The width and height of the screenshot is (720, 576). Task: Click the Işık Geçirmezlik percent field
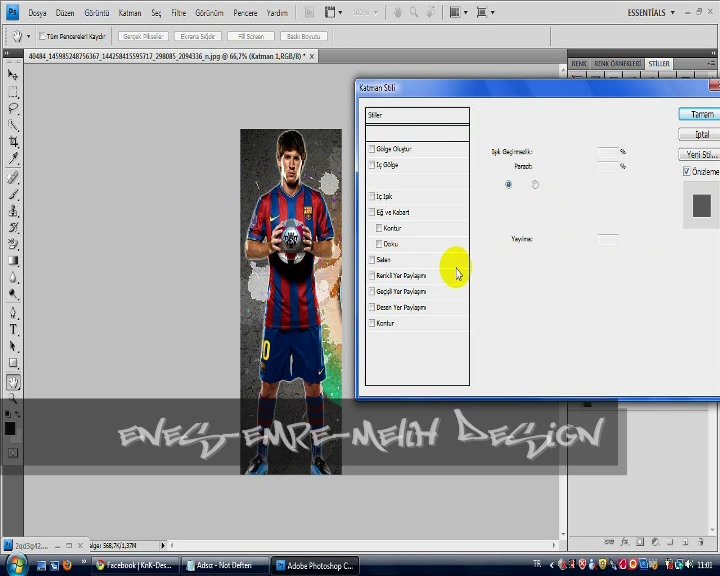tap(608, 151)
